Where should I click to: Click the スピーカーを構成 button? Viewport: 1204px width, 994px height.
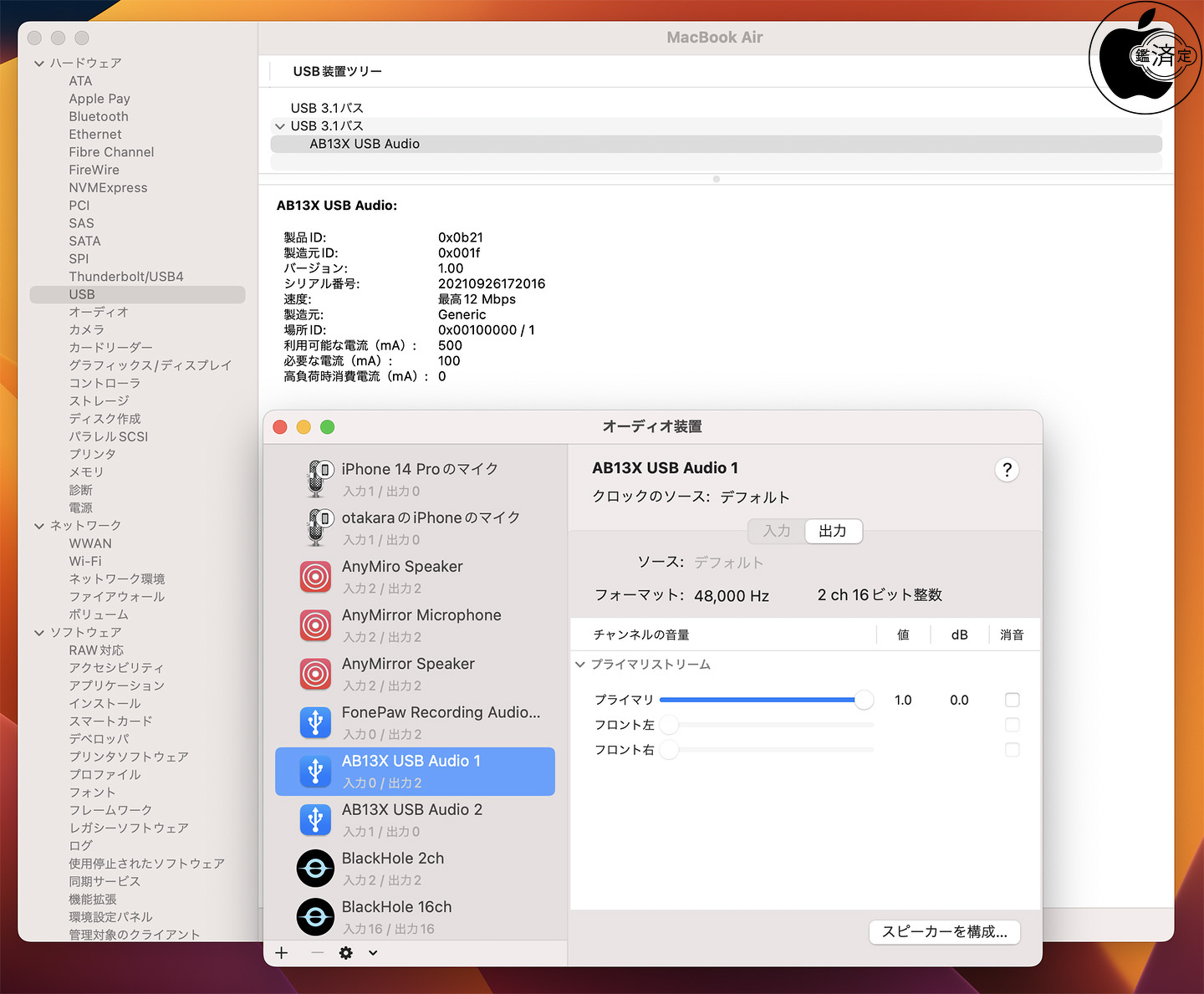coord(944,932)
